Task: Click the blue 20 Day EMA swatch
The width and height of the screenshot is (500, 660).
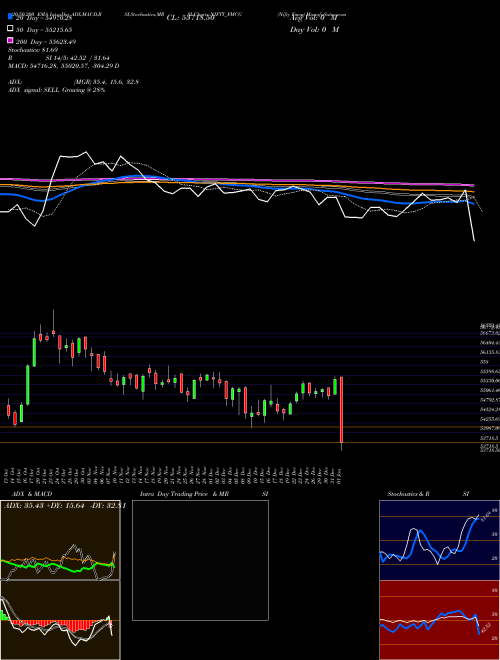Action: pyautogui.click(x=10, y=17)
